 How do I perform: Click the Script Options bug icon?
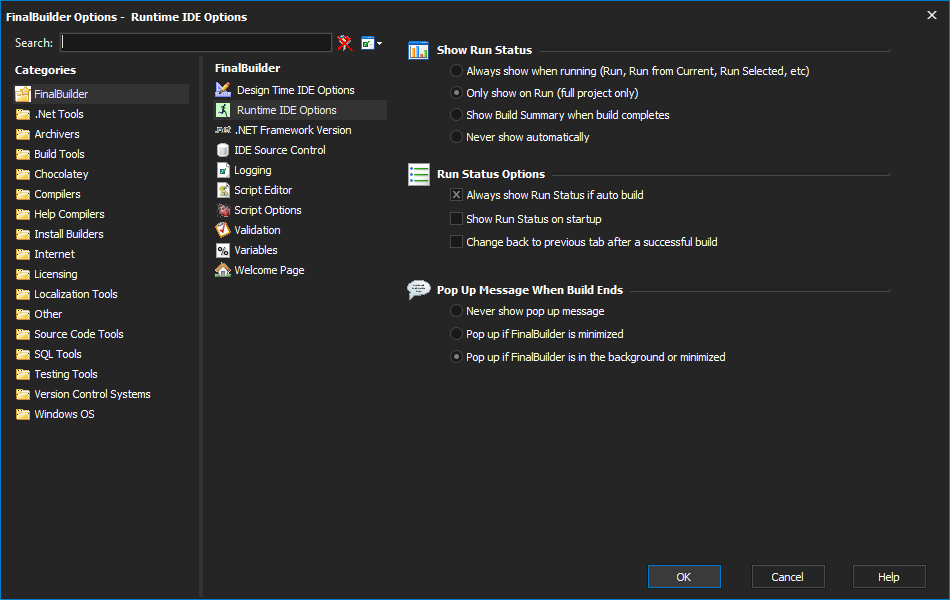pos(223,210)
